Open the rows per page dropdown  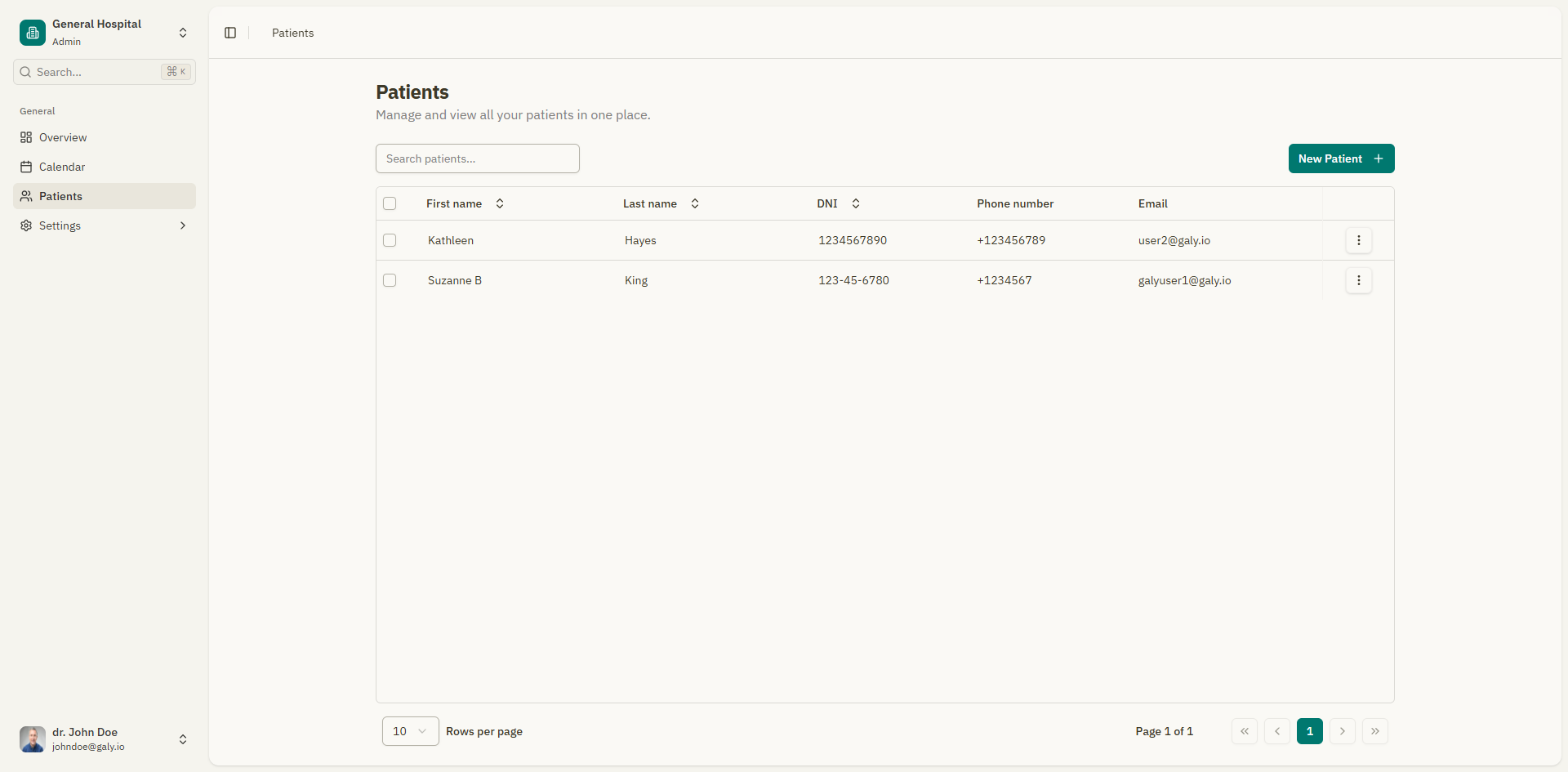click(x=409, y=731)
